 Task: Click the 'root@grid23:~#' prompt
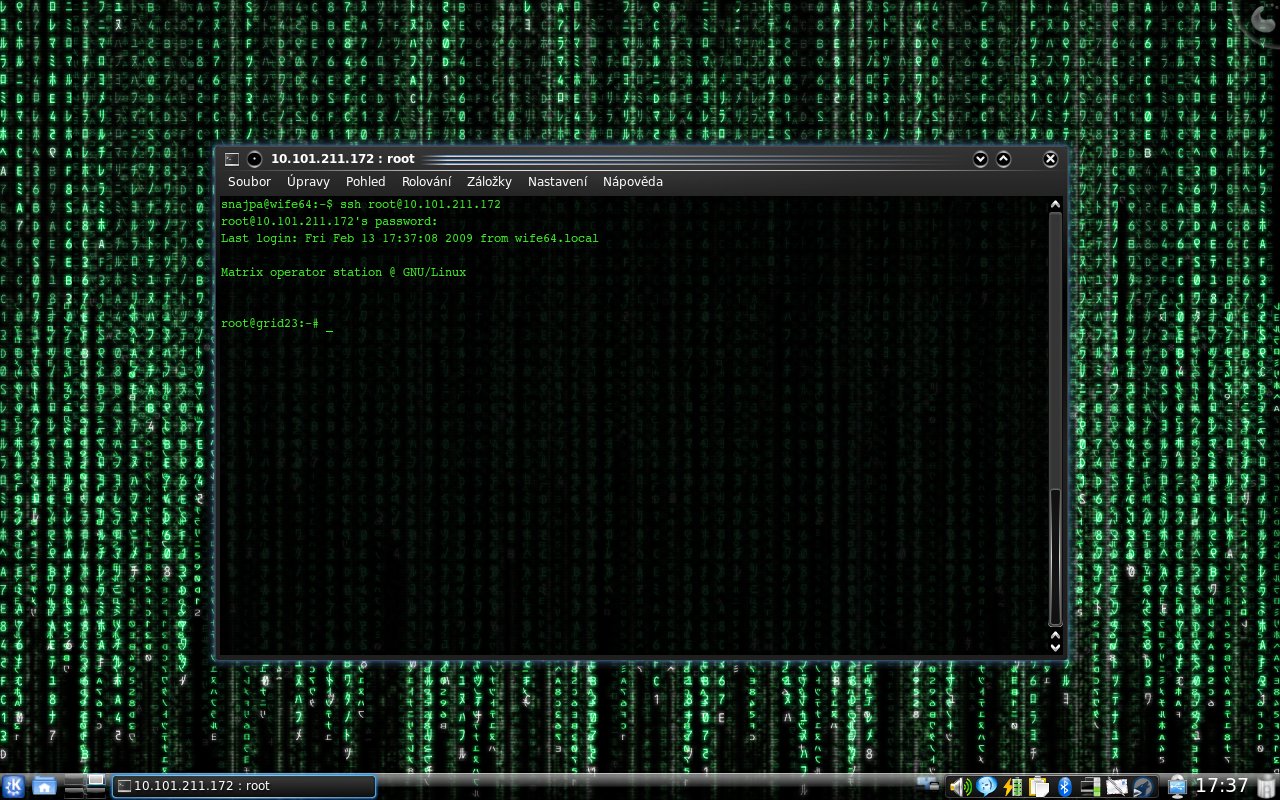pyautogui.click(x=269, y=323)
